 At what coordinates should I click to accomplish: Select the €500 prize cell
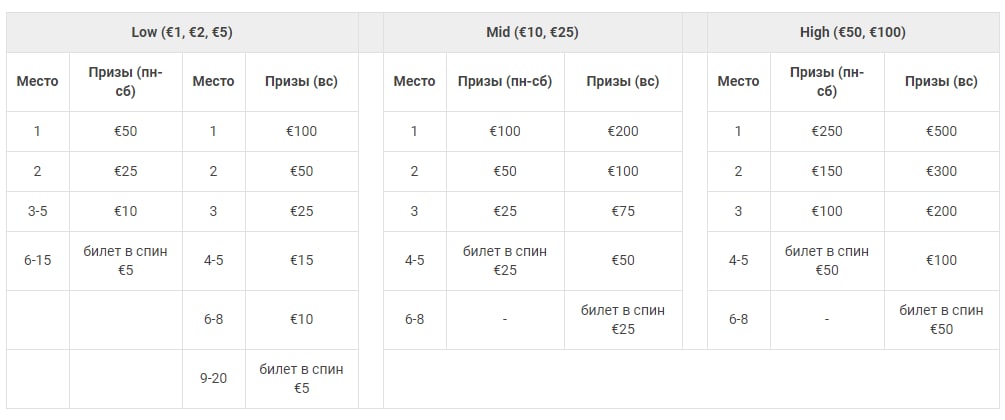[x=941, y=131]
